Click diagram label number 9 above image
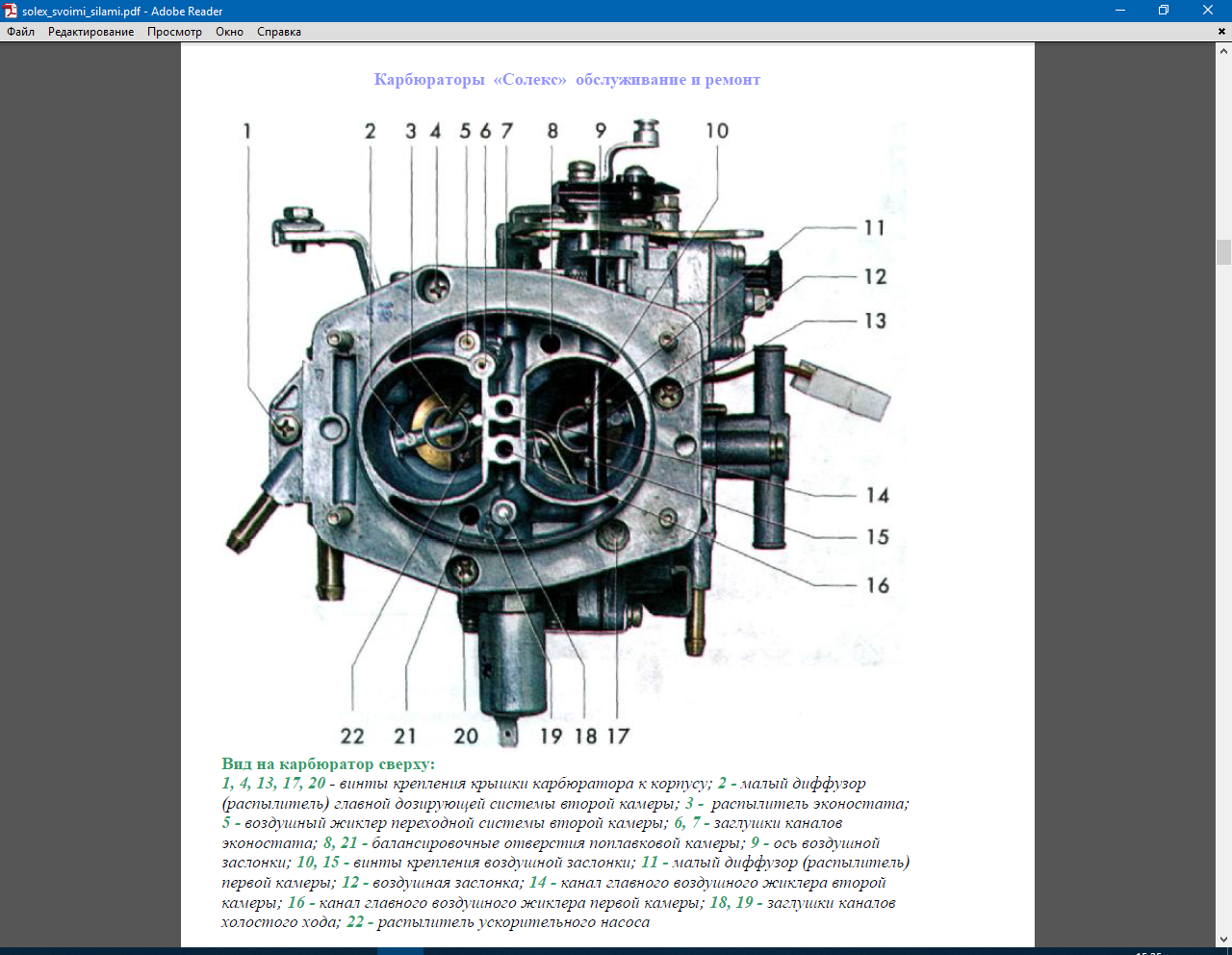Image resolution: width=1232 pixels, height=955 pixels. point(601,131)
